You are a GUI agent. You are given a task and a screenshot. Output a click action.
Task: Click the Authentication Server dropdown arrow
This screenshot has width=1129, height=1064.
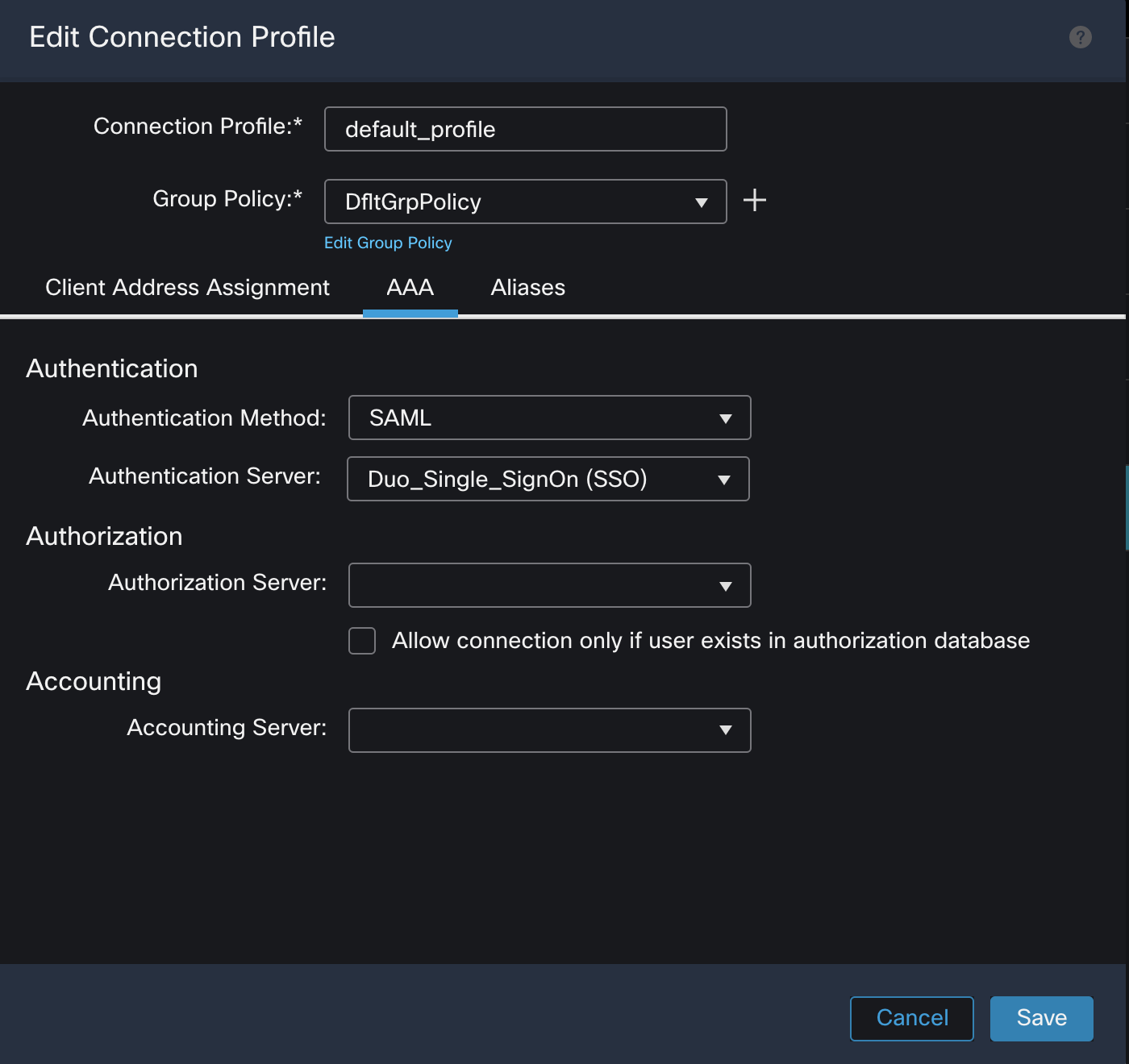tap(723, 479)
